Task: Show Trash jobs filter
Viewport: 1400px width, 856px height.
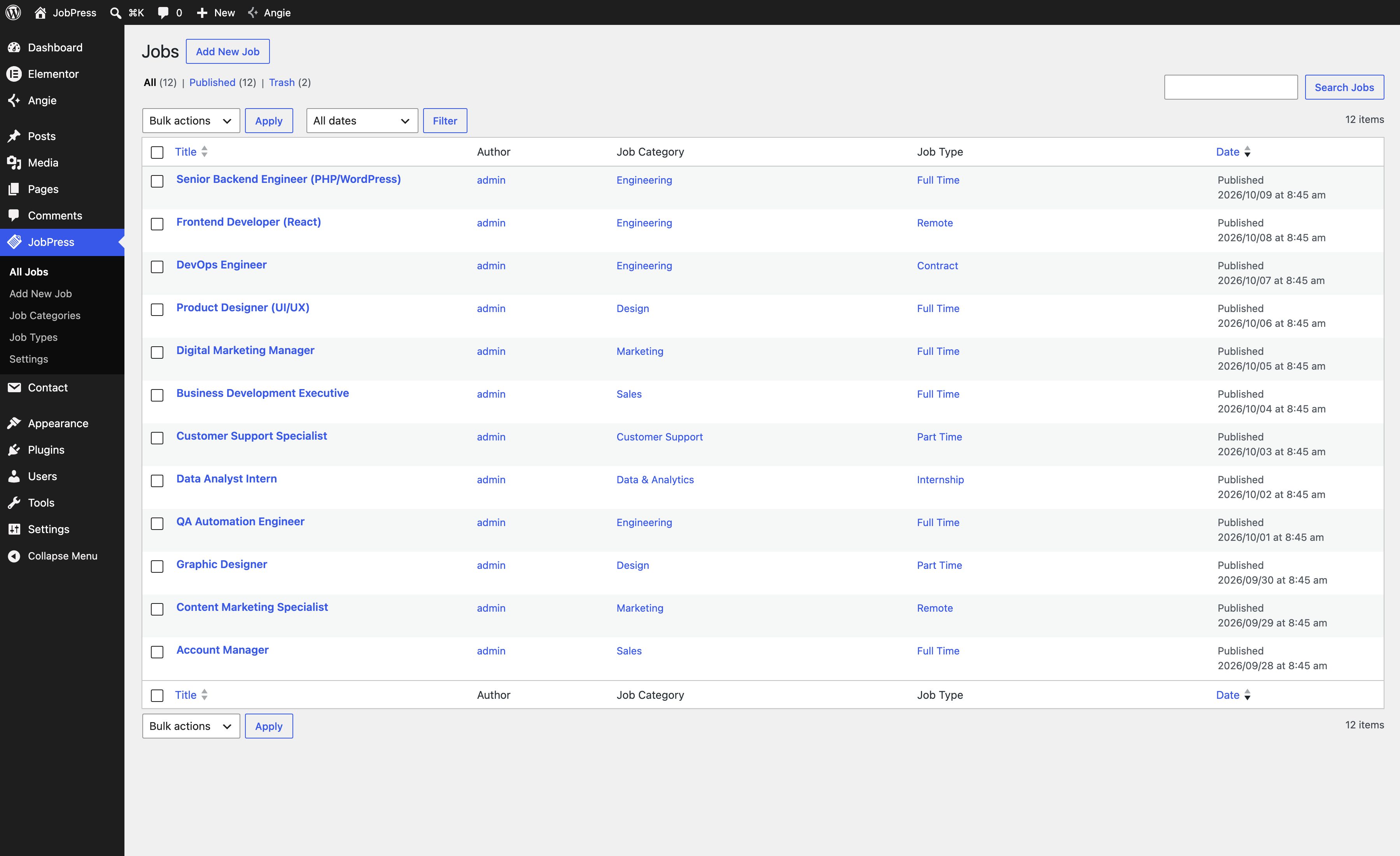Action: (282, 82)
